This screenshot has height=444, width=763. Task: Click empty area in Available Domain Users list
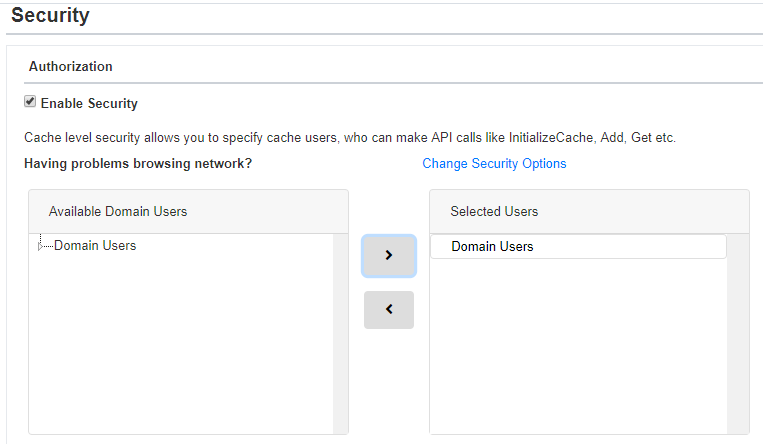[181, 343]
